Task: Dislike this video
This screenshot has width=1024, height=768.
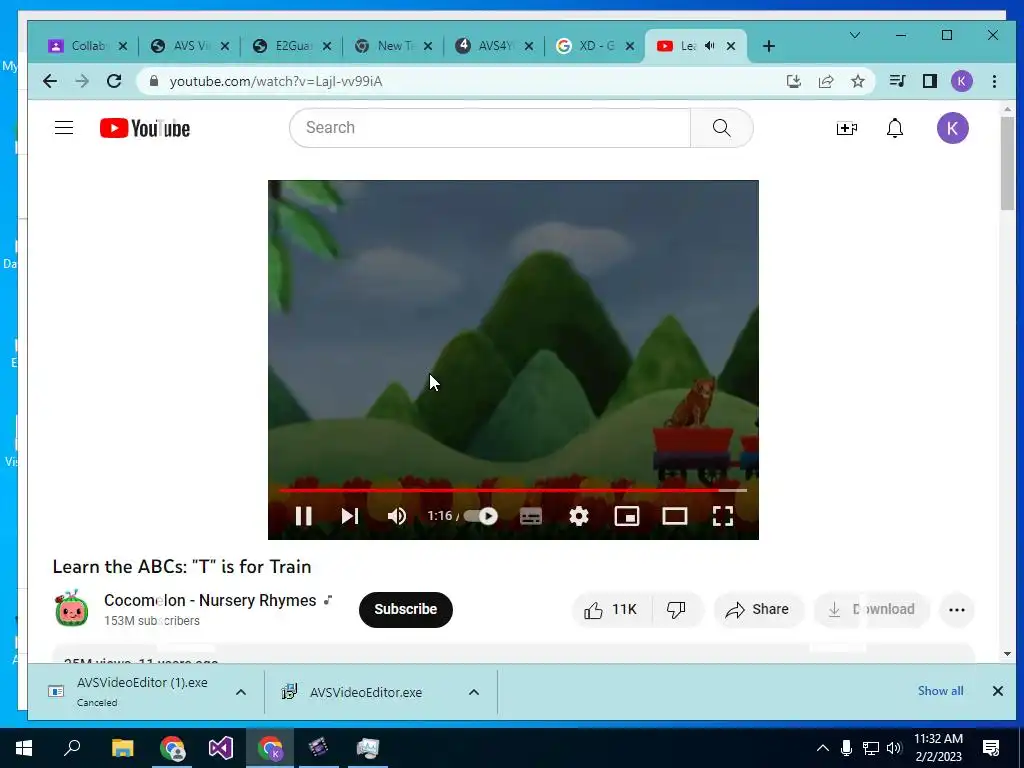Action: [x=677, y=609]
